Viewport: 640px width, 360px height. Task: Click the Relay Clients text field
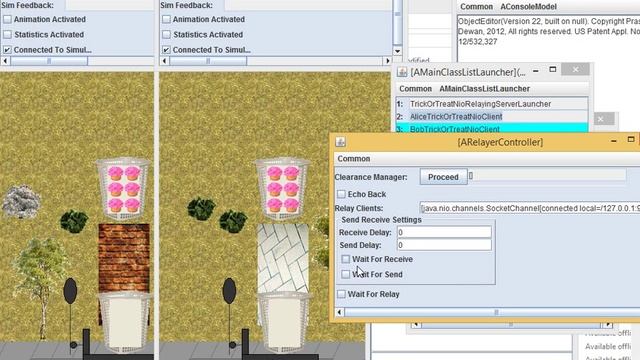point(530,208)
